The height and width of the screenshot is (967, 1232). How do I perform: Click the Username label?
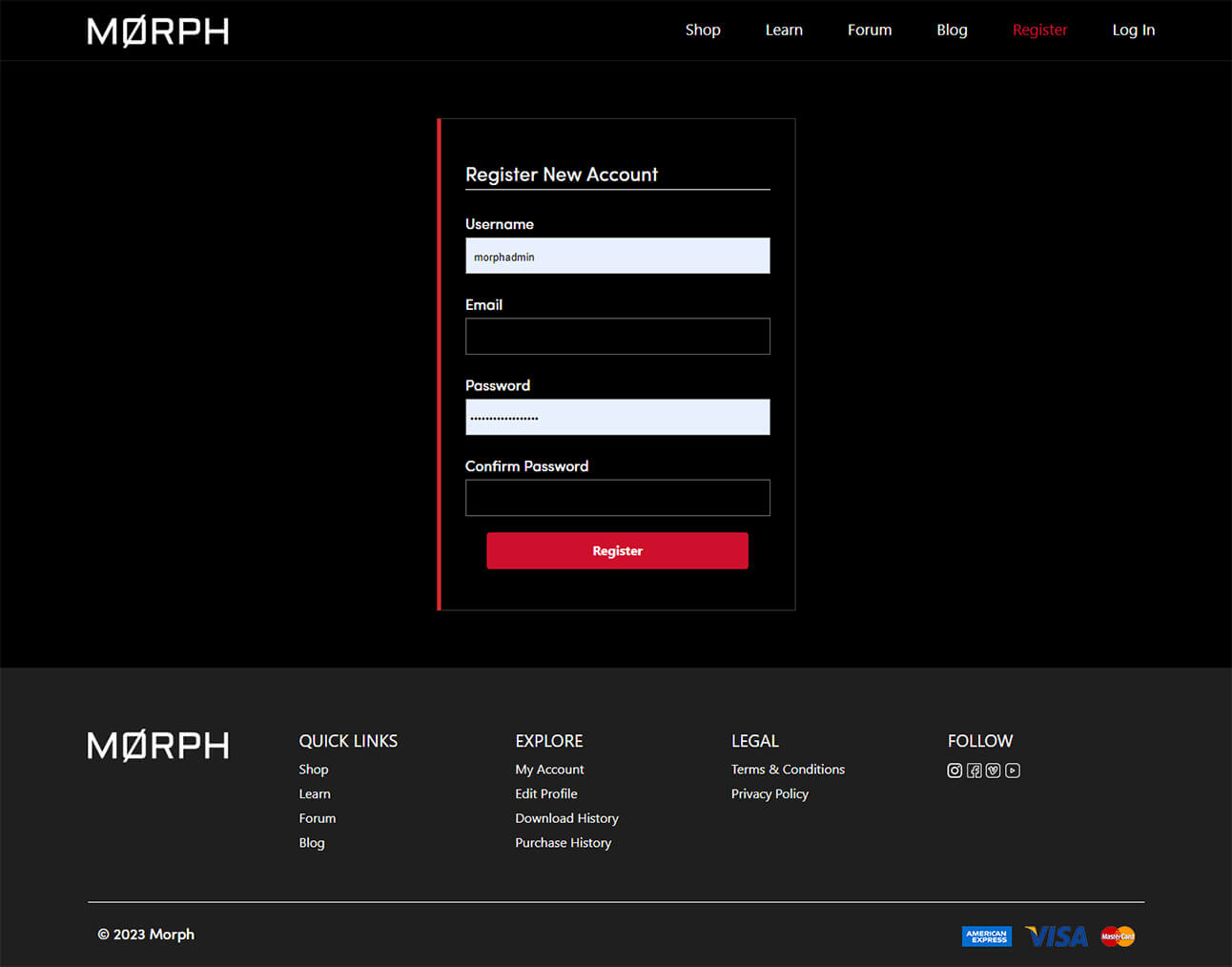point(499,224)
